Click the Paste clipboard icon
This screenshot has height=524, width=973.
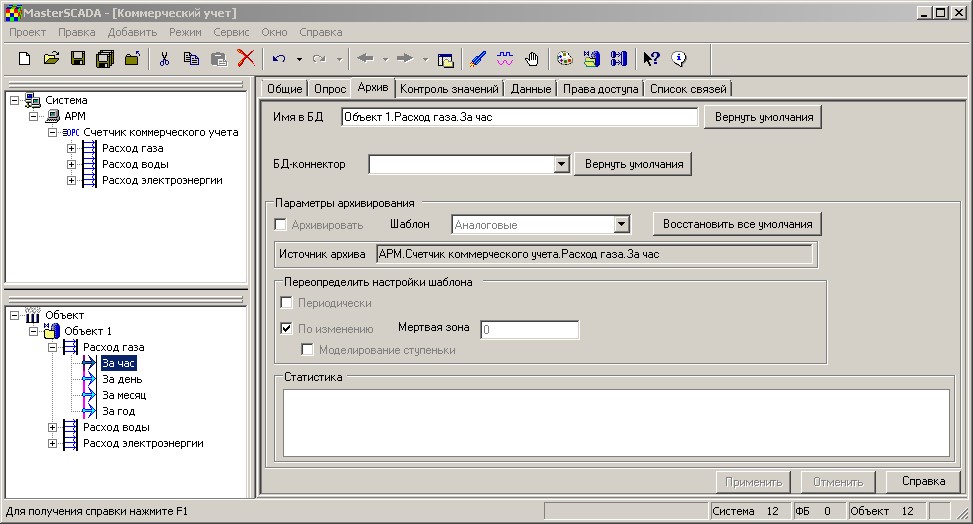[218, 59]
